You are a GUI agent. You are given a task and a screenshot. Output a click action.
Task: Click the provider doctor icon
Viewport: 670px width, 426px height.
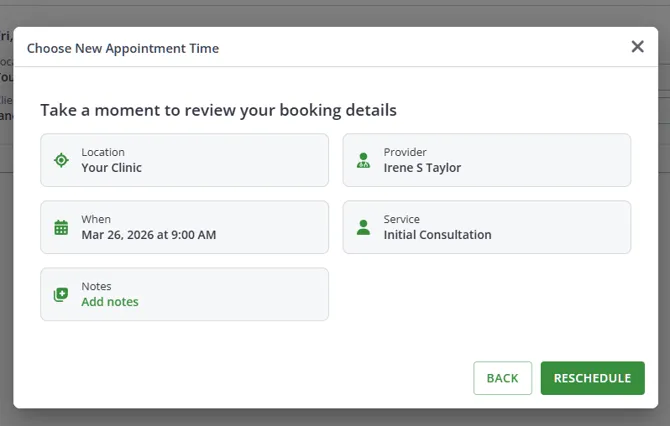click(363, 160)
